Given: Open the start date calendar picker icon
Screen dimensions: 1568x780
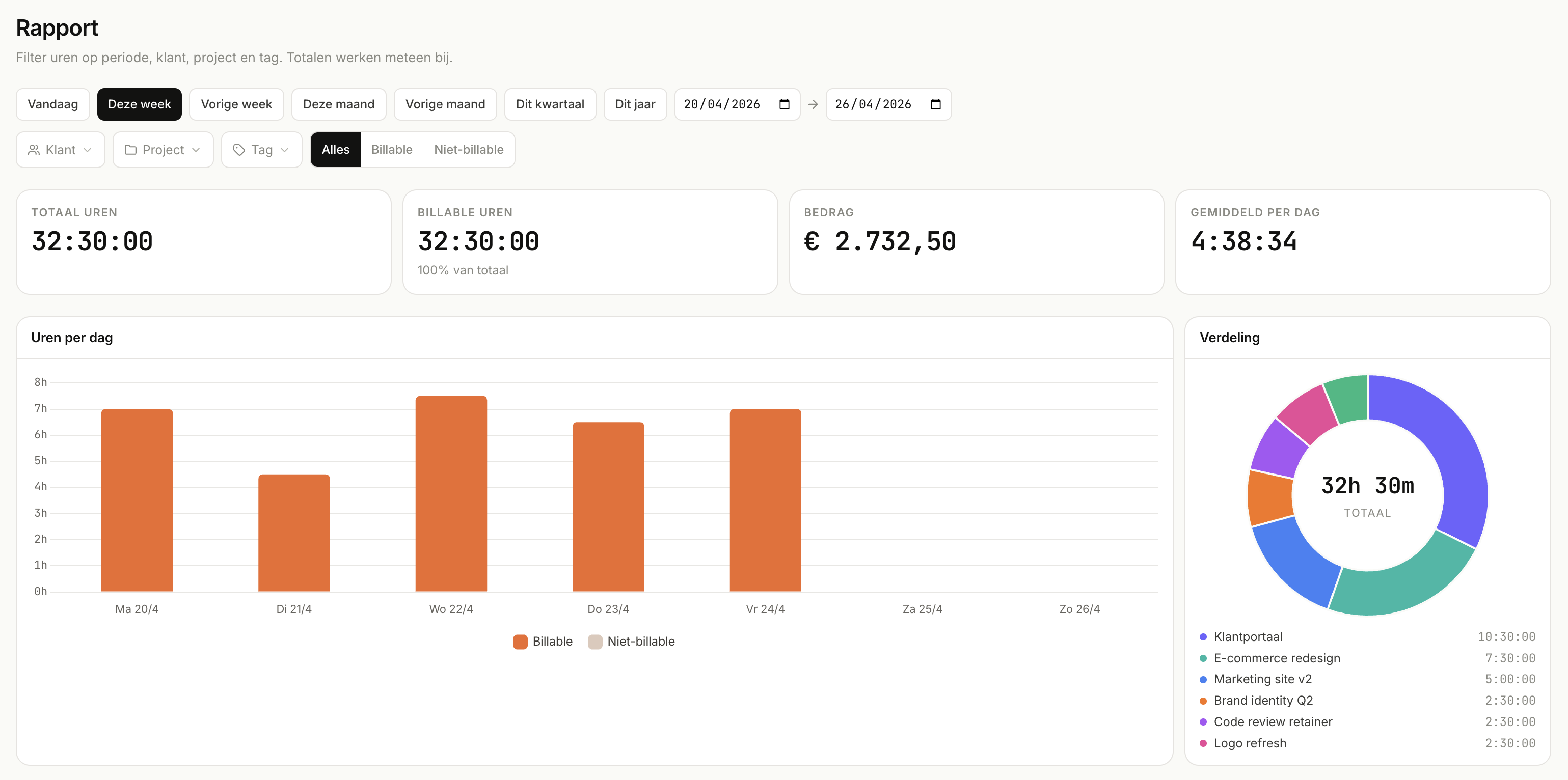Looking at the screenshot, I should 784,104.
